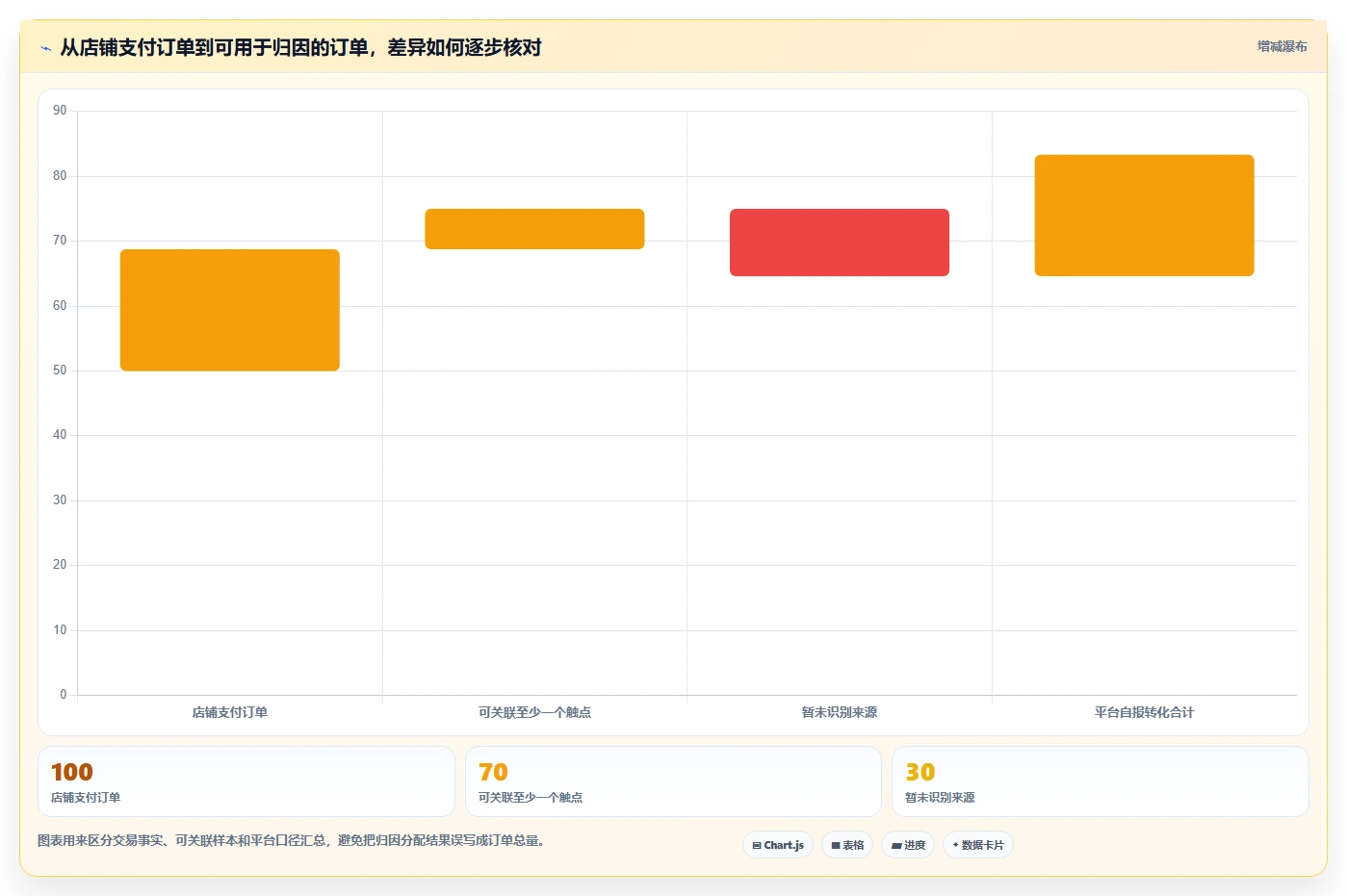Image resolution: width=1347 pixels, height=896 pixels.
Task: Click the 暂未识别来源 x-axis label
Action: (840, 712)
